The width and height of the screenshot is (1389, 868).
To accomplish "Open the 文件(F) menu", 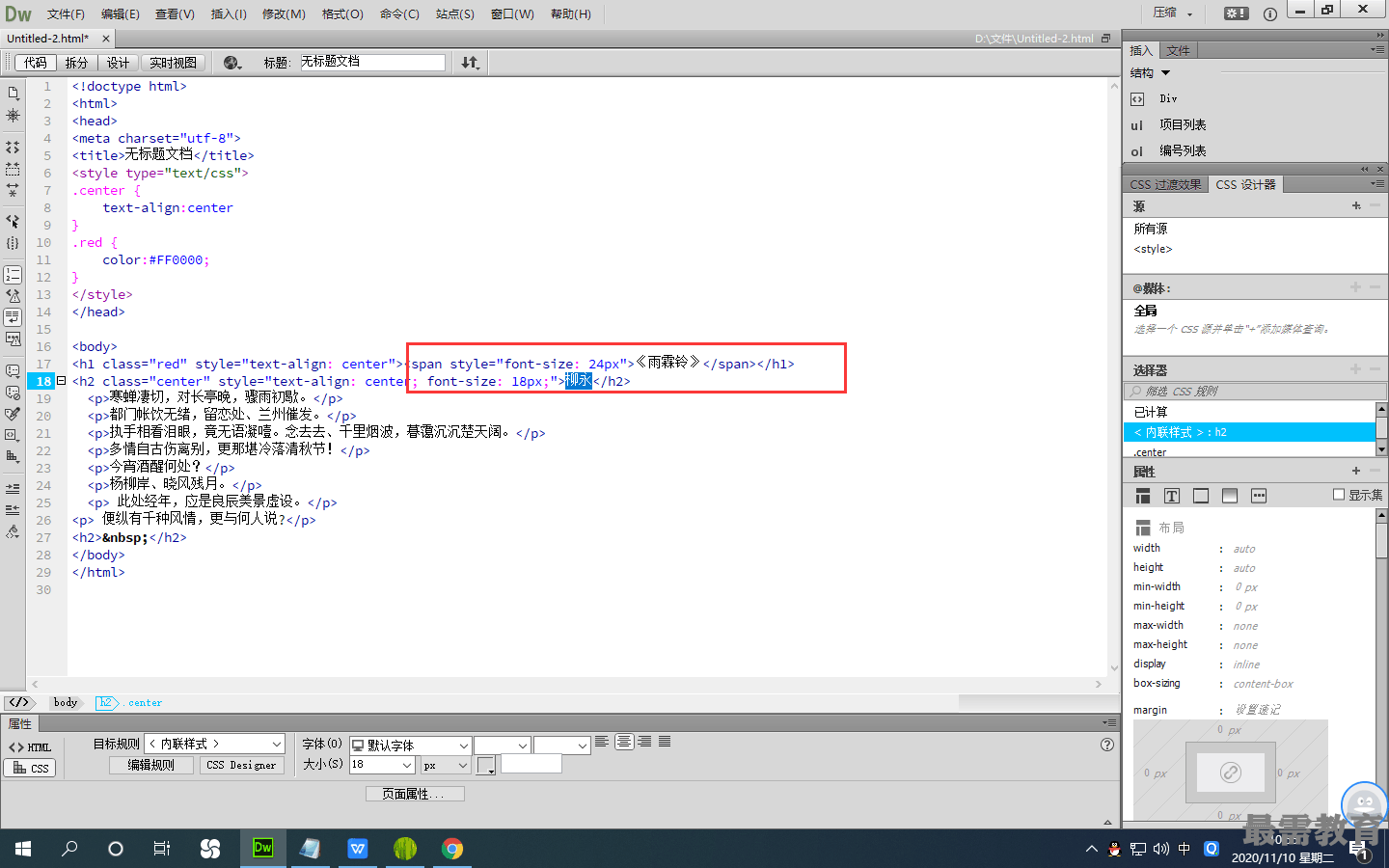I will (x=66, y=14).
